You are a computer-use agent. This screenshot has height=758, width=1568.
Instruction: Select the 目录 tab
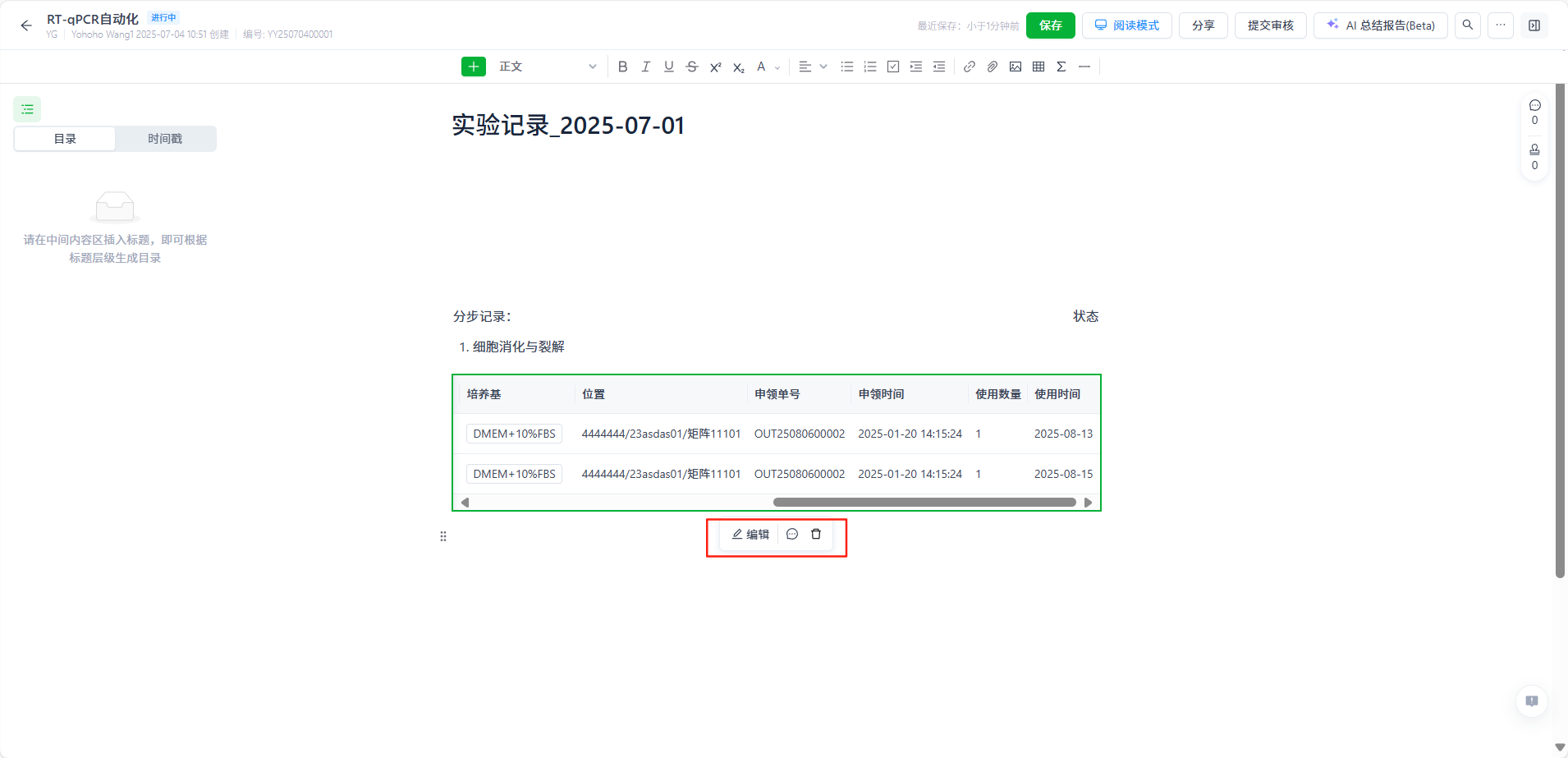tap(65, 139)
